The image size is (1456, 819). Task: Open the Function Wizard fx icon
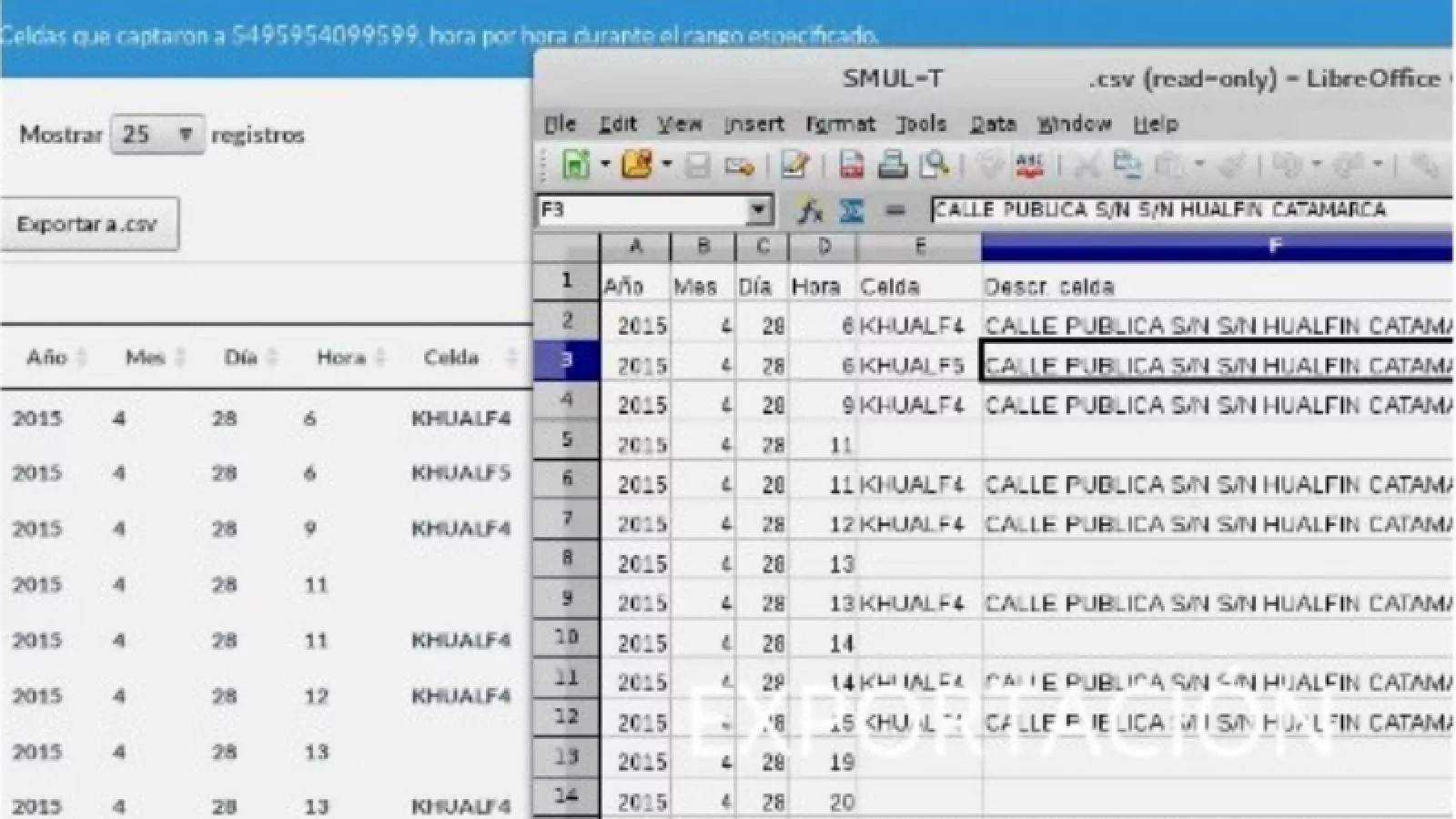(809, 211)
